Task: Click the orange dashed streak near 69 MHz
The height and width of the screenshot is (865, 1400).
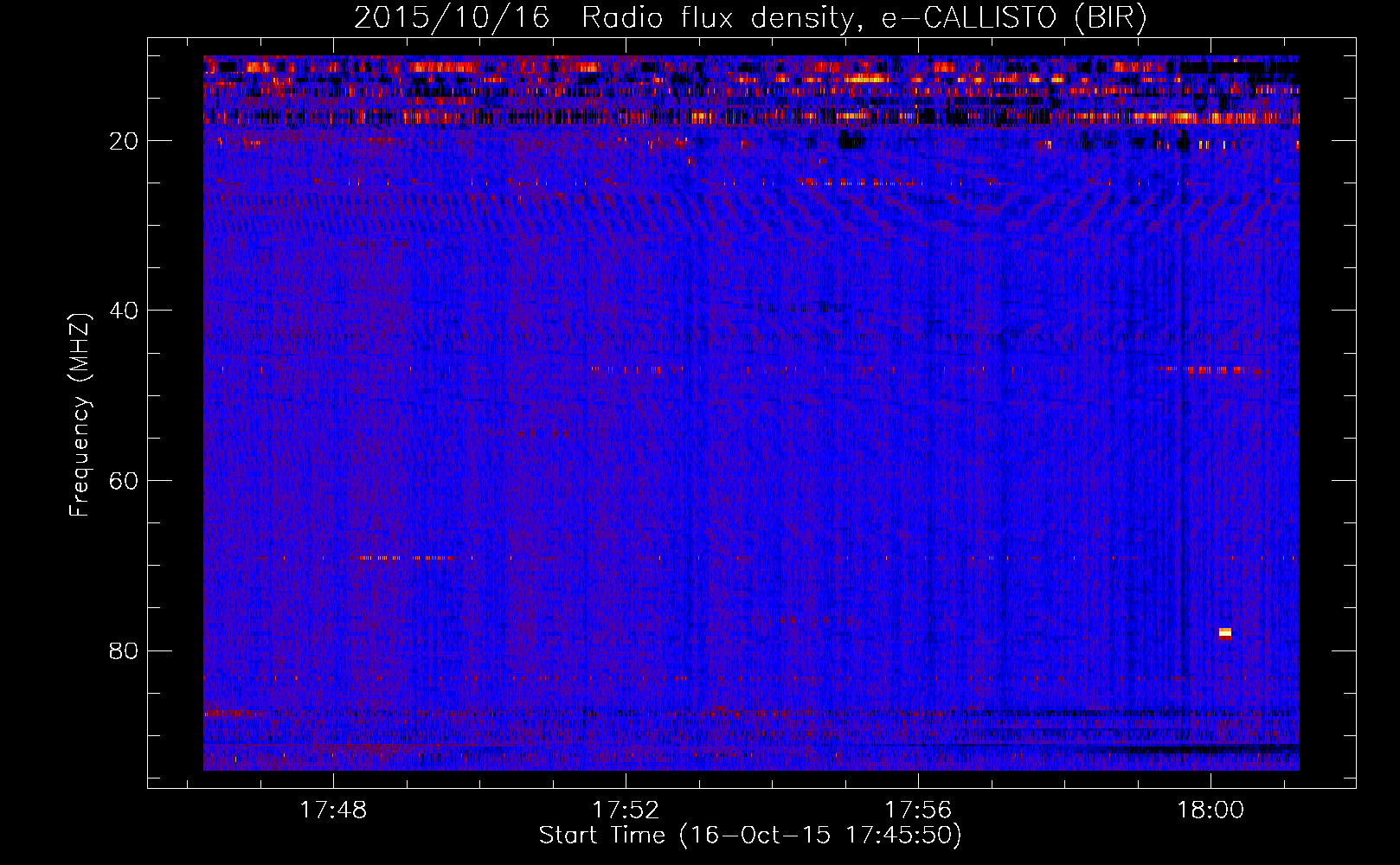Action: click(405, 558)
